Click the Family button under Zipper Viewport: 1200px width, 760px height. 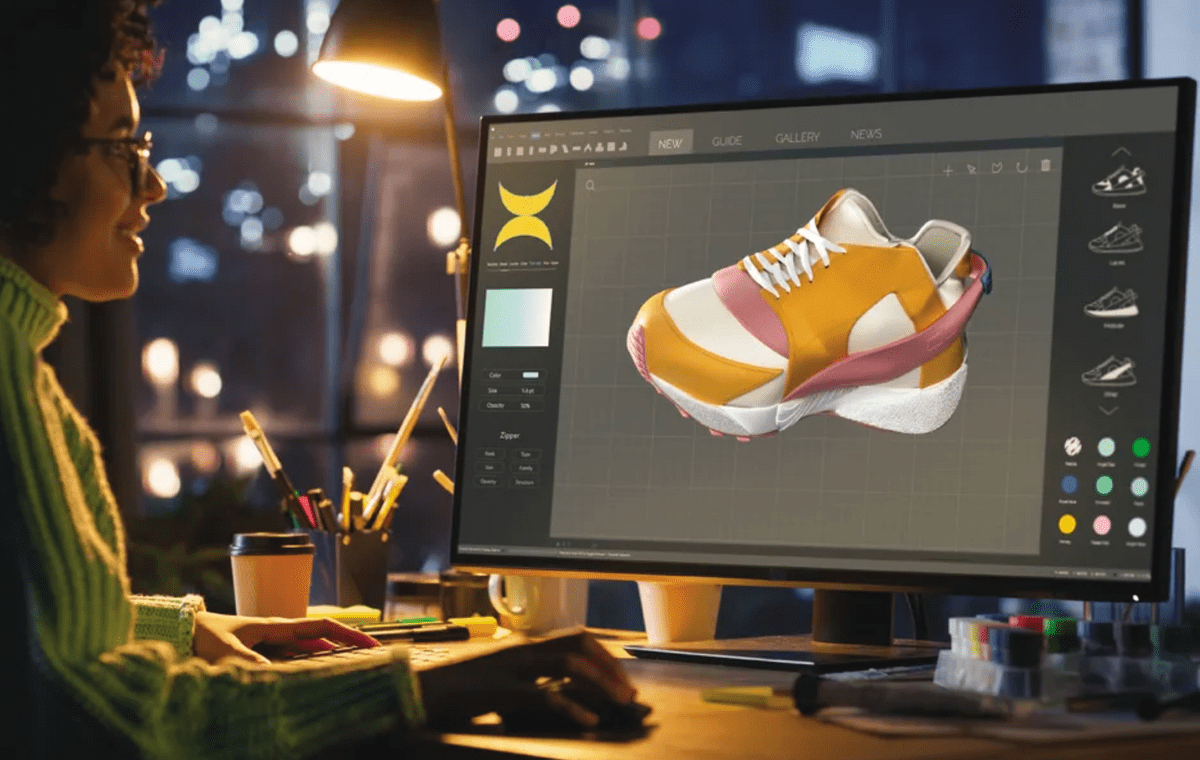pos(525,468)
